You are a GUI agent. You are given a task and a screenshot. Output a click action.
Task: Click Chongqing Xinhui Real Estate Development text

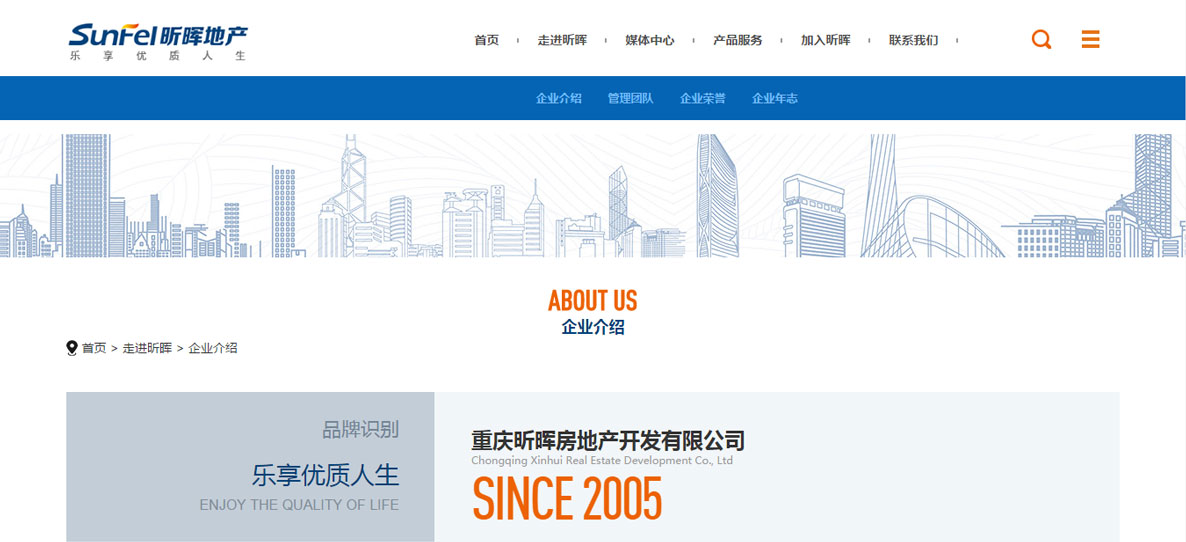602,460
